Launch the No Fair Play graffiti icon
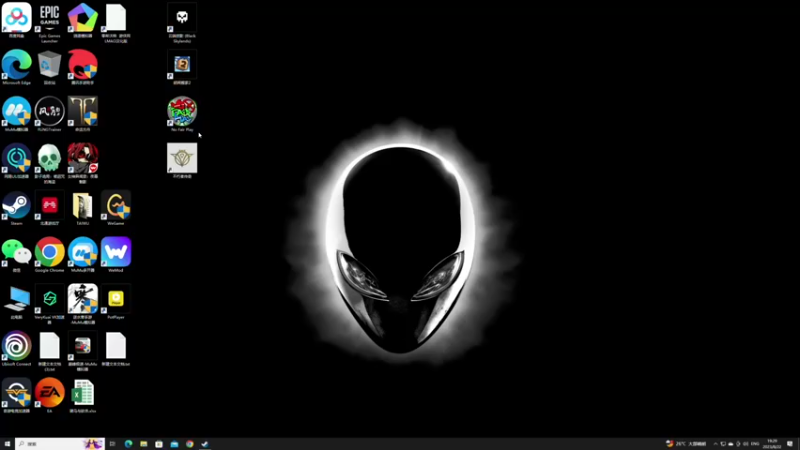The width and height of the screenshot is (800, 450). [x=182, y=112]
